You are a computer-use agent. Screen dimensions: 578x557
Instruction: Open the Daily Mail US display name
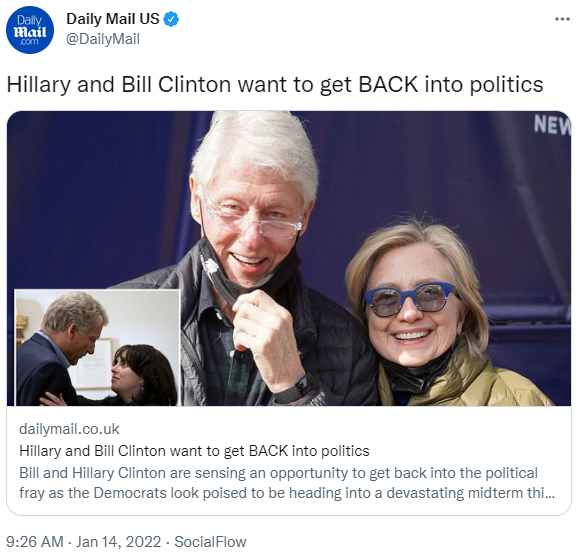point(112,19)
